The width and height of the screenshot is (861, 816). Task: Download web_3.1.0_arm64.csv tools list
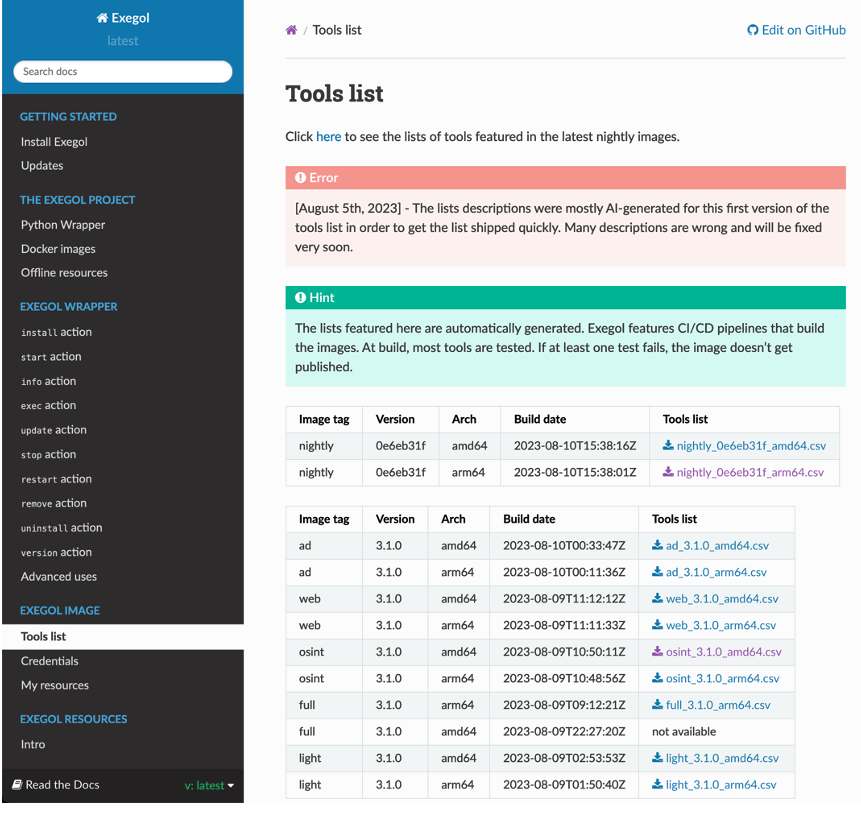(x=713, y=625)
